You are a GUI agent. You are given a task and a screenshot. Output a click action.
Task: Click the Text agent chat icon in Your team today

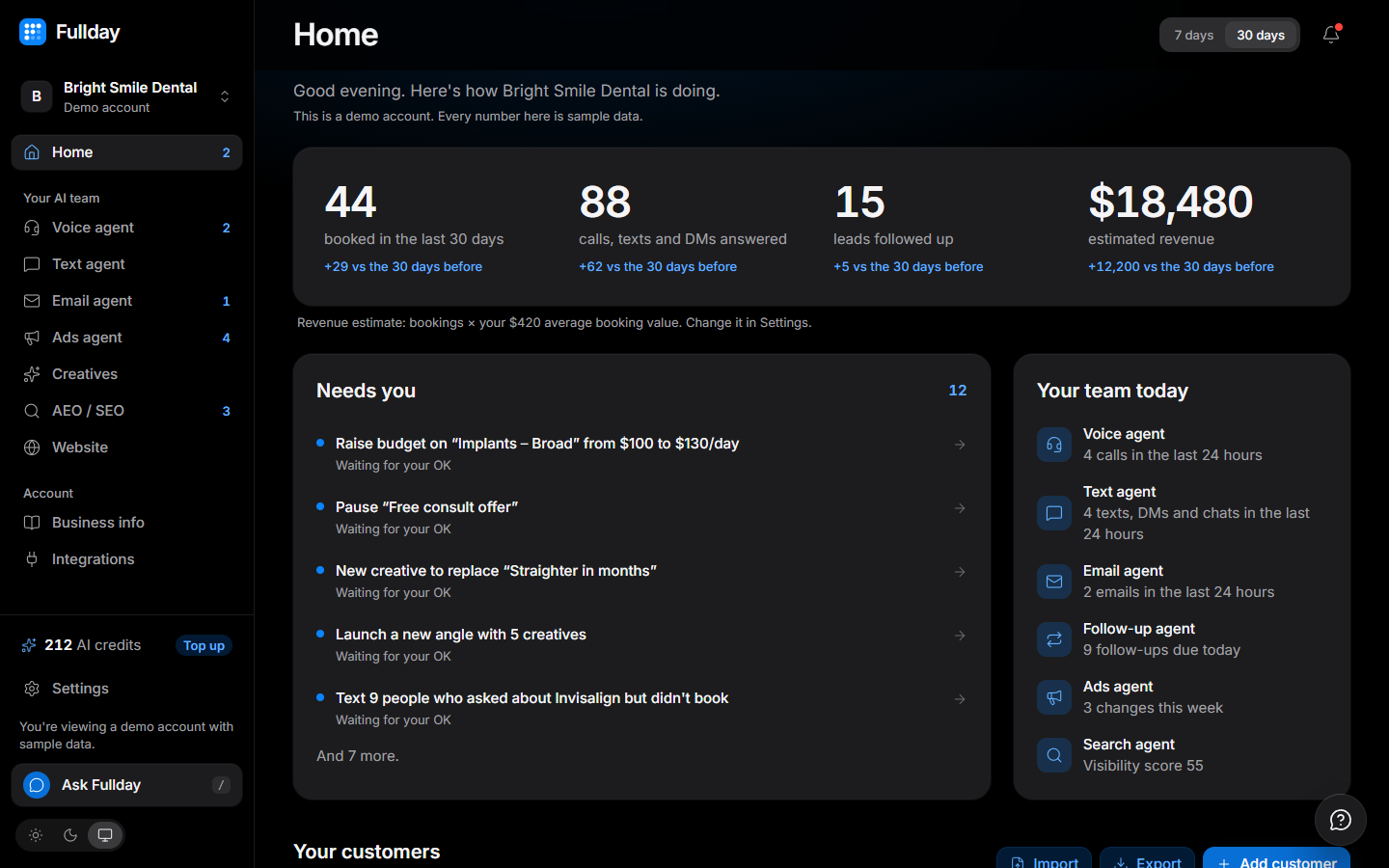1054,513
